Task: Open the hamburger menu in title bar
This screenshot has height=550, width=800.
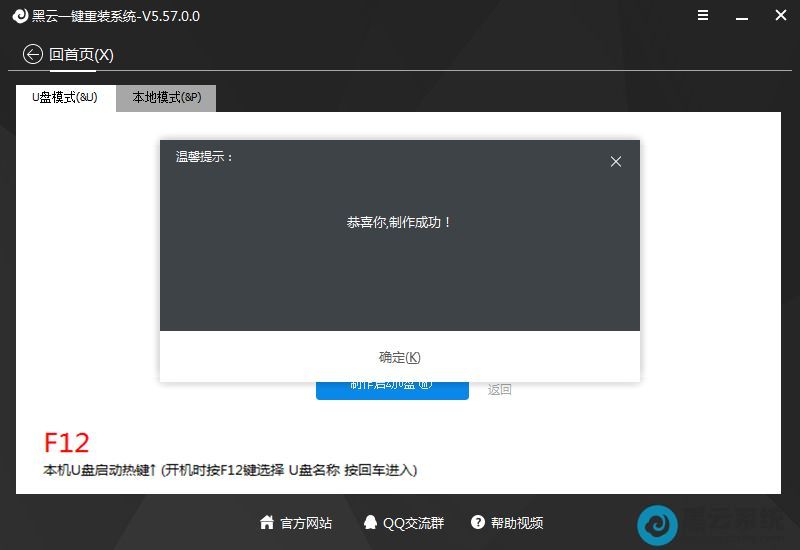Action: tap(703, 16)
